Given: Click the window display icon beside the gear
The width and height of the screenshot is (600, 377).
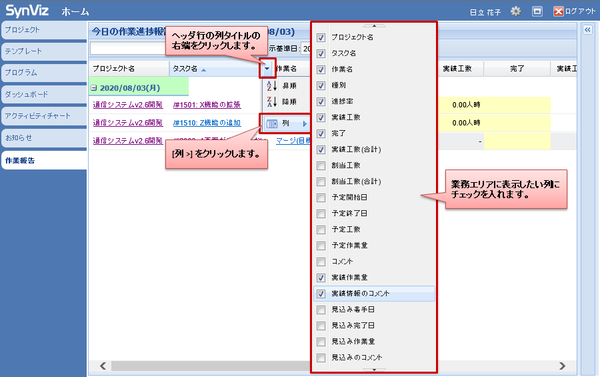Looking at the screenshot, I should click(537, 11).
